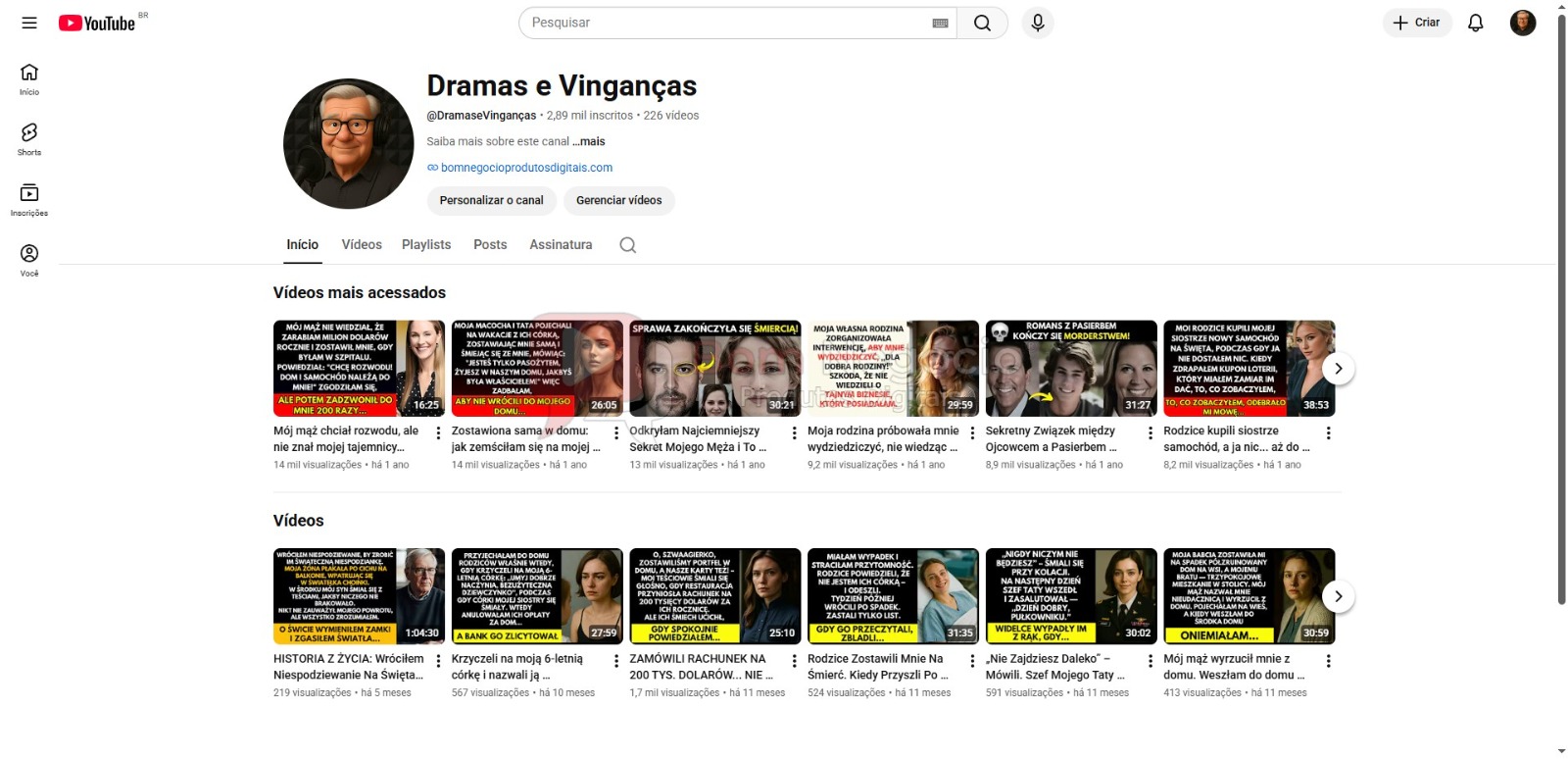Open notifications bell
The width and height of the screenshot is (1568, 759).
click(x=1475, y=23)
